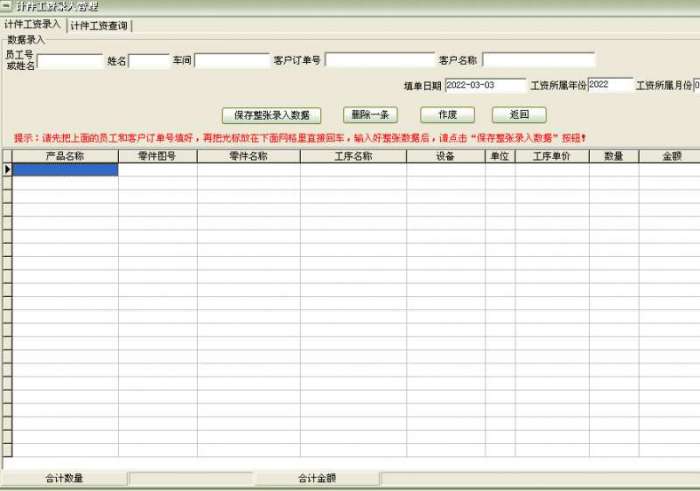The width and height of the screenshot is (700, 491).
Task: Click the first-row 工序名称 cell
Action: [354, 170]
